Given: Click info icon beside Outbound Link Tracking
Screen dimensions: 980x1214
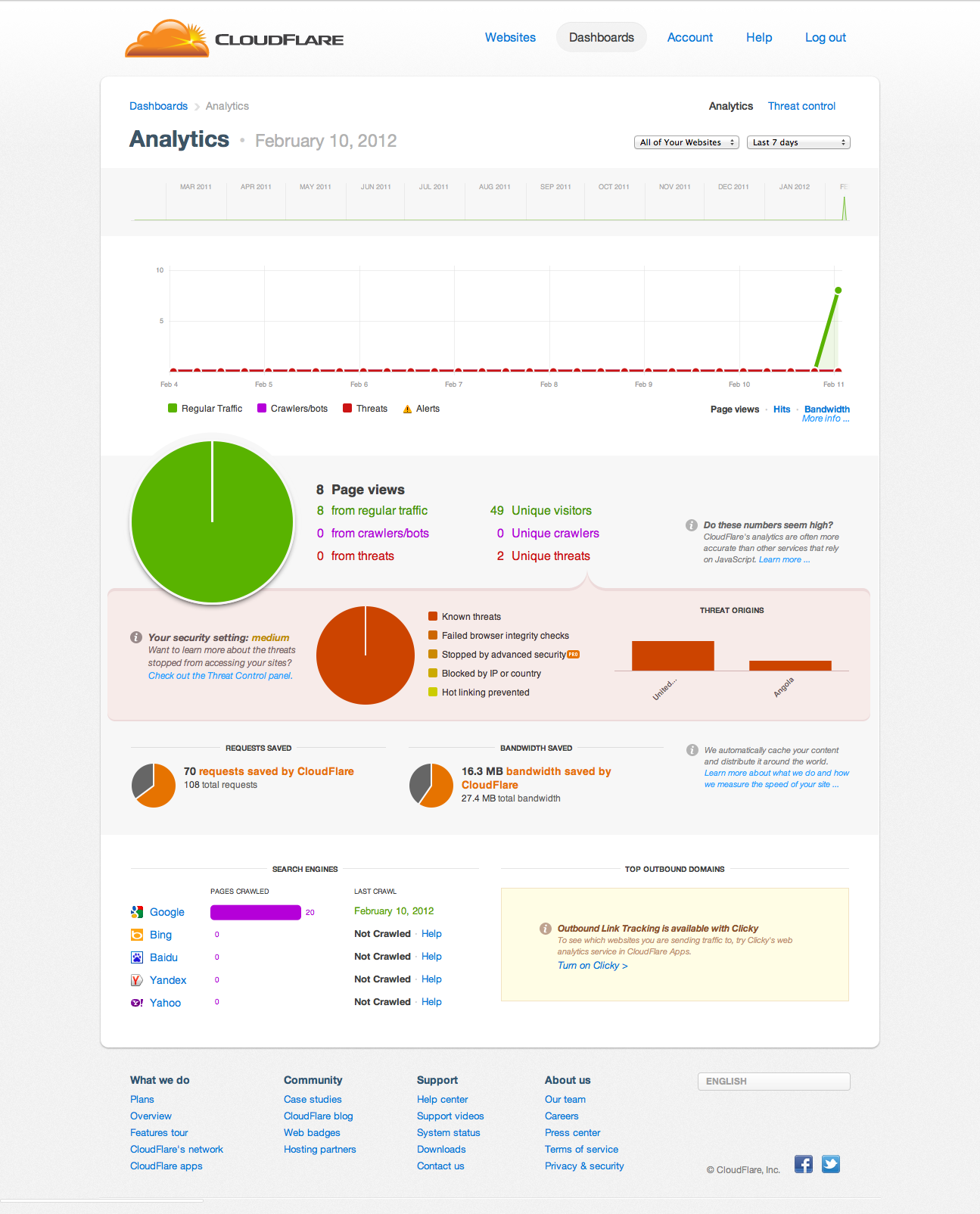Looking at the screenshot, I should tap(546, 929).
